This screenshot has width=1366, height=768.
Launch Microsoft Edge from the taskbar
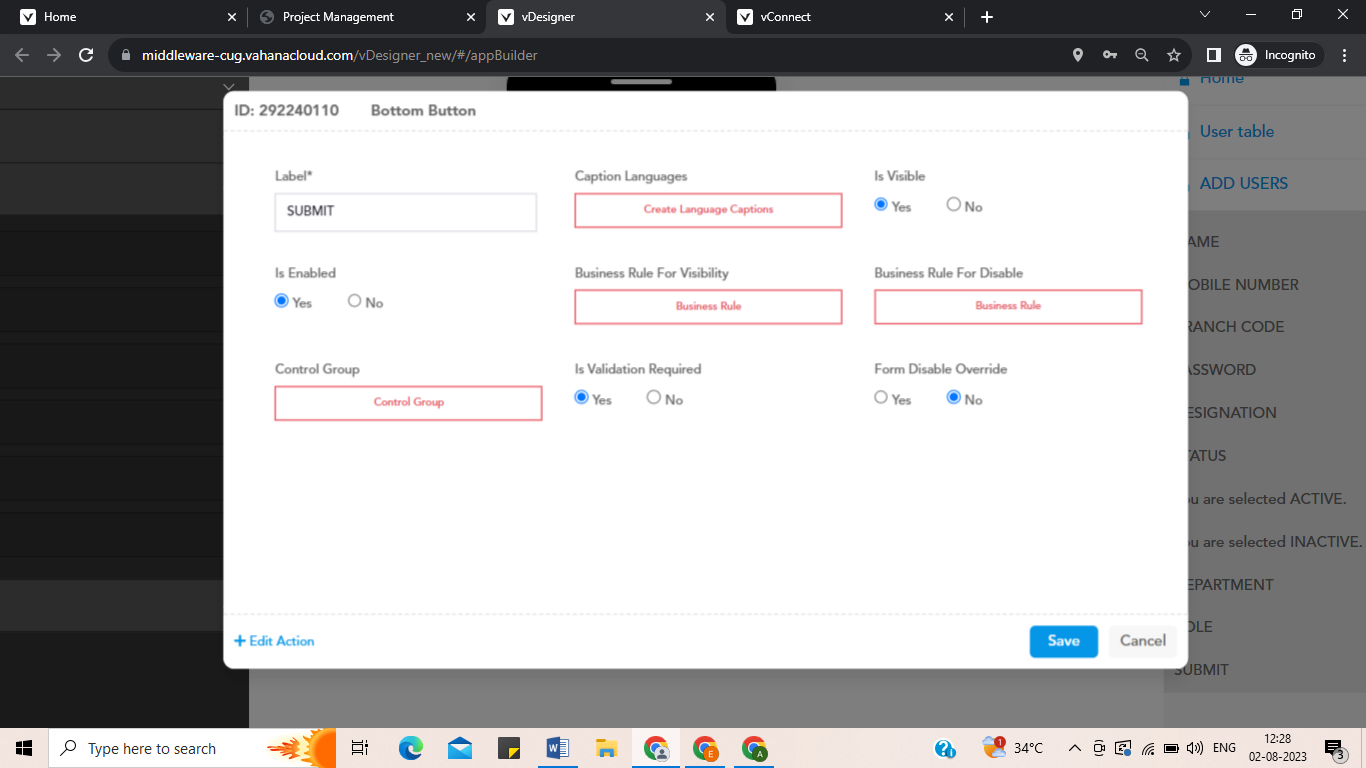(411, 748)
